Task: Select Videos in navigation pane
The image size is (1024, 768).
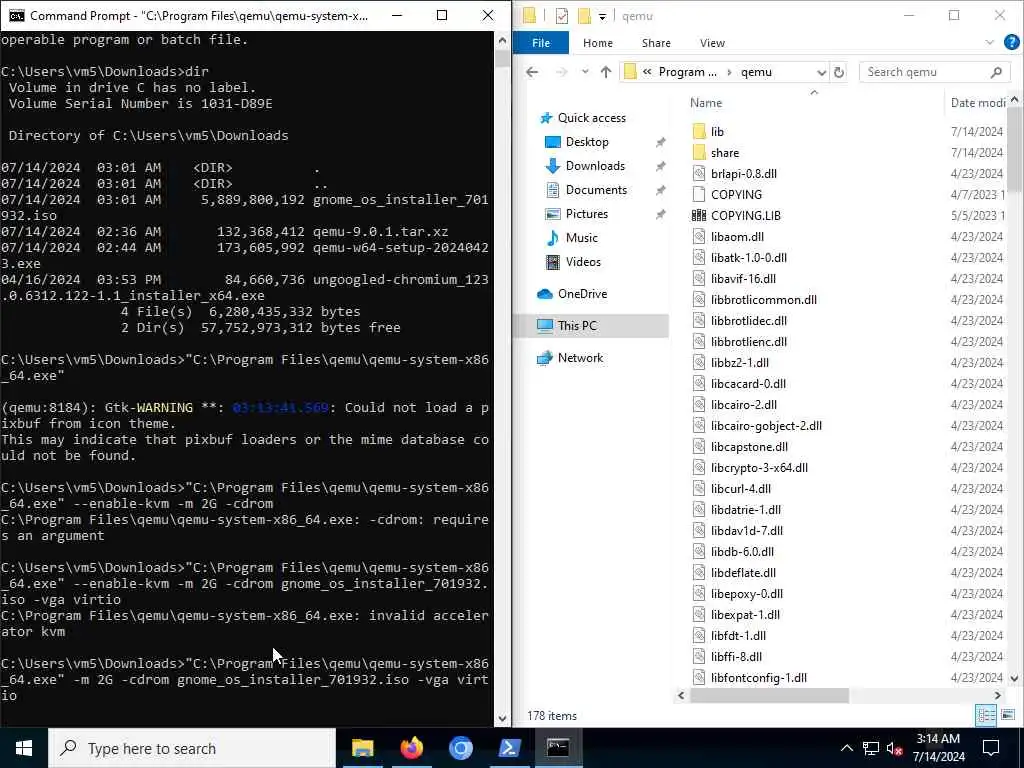Action: coord(583,262)
